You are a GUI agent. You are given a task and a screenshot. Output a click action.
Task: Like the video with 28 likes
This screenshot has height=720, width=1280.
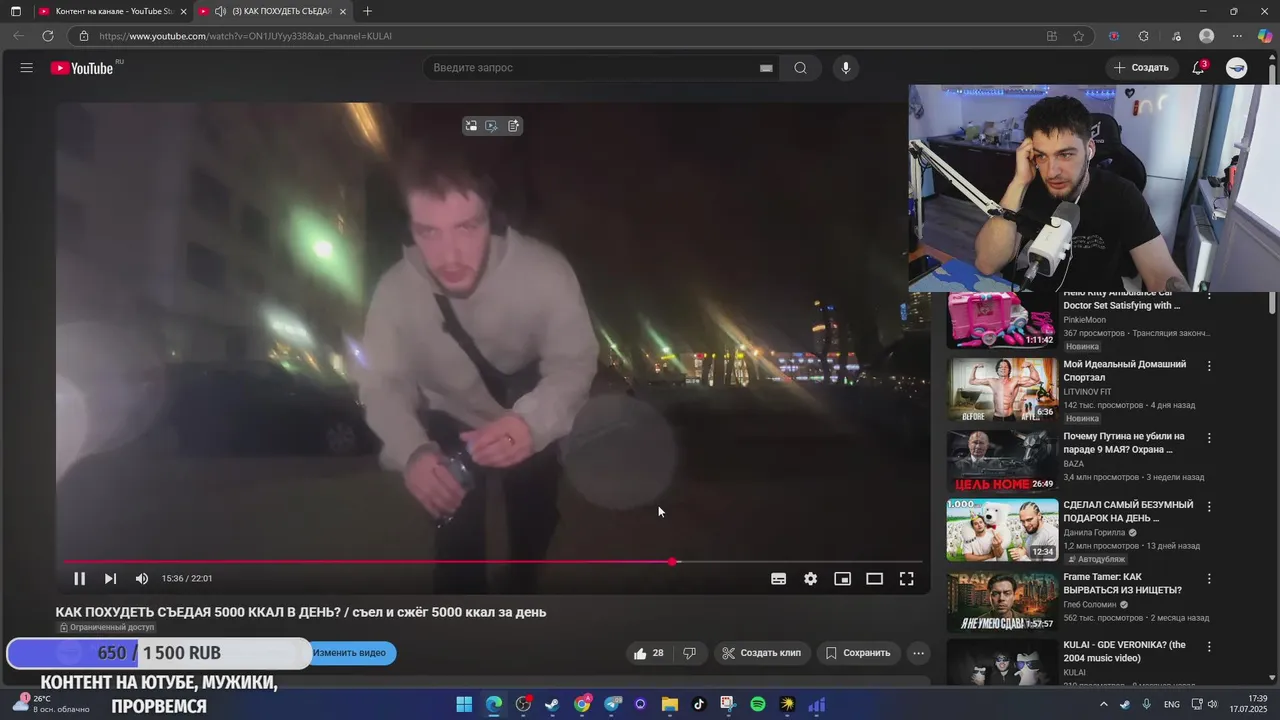(x=648, y=653)
